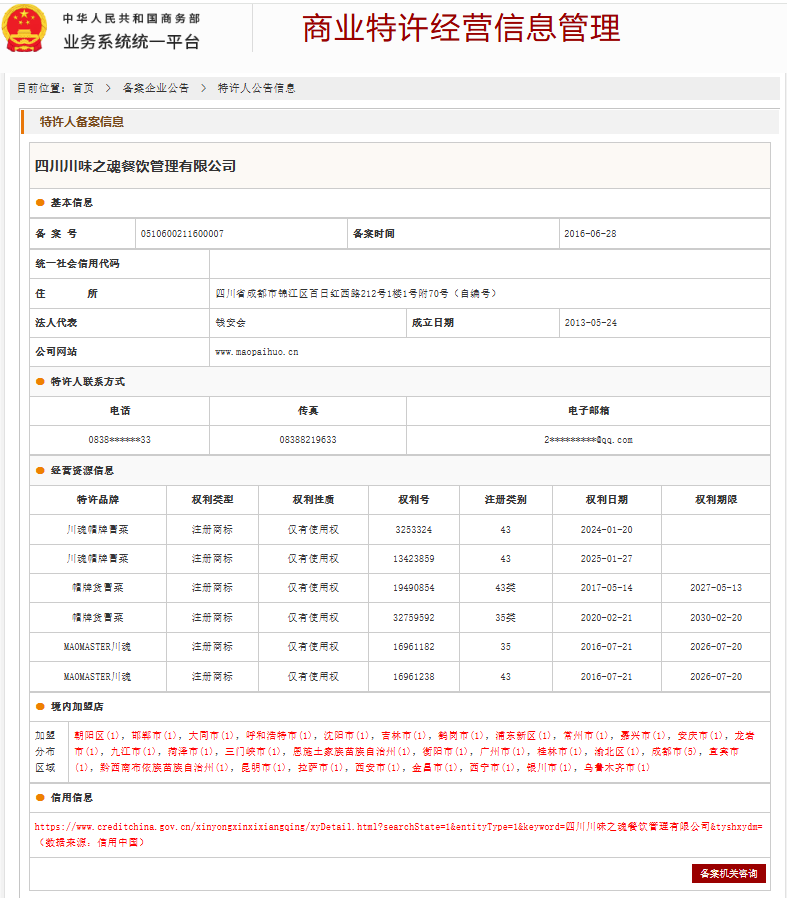Click right date 2025-01-27
787x898 pixels.
(607, 558)
